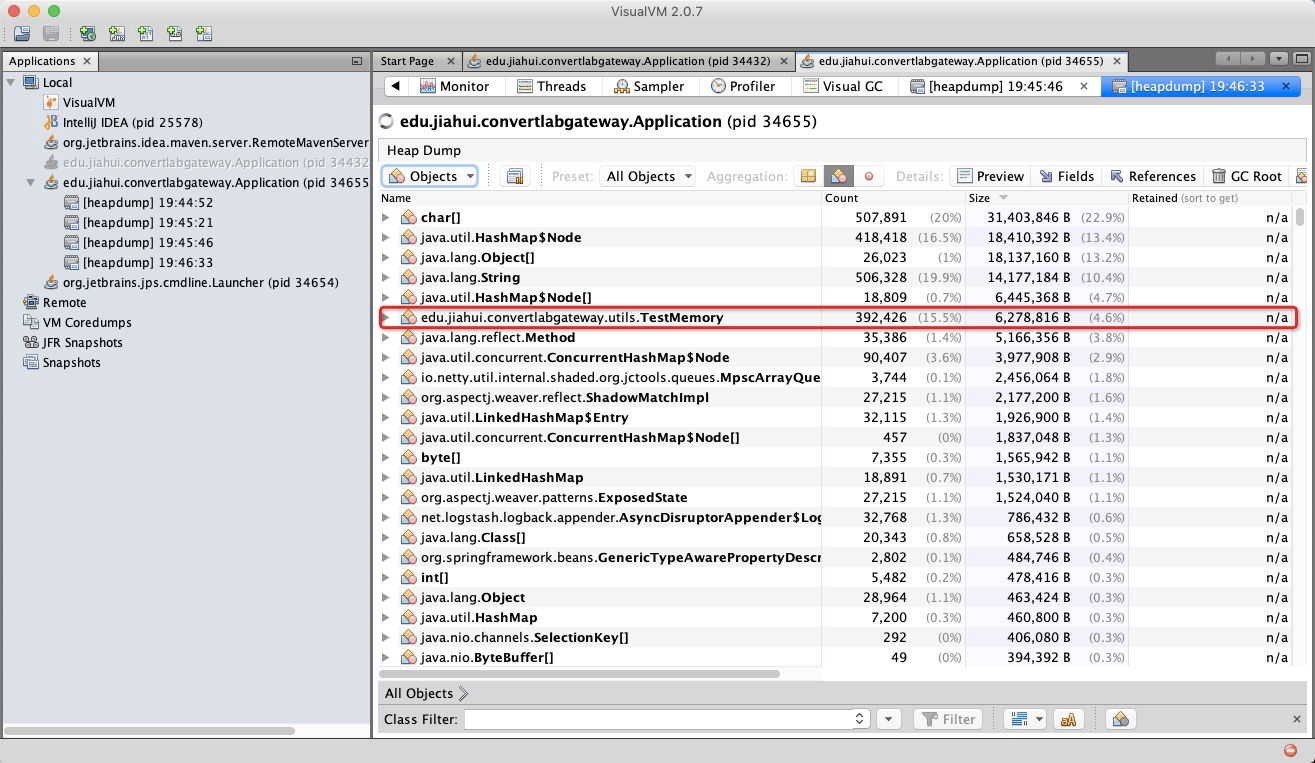
Task: Toggle the match case filter icon
Action: pos(1068,719)
